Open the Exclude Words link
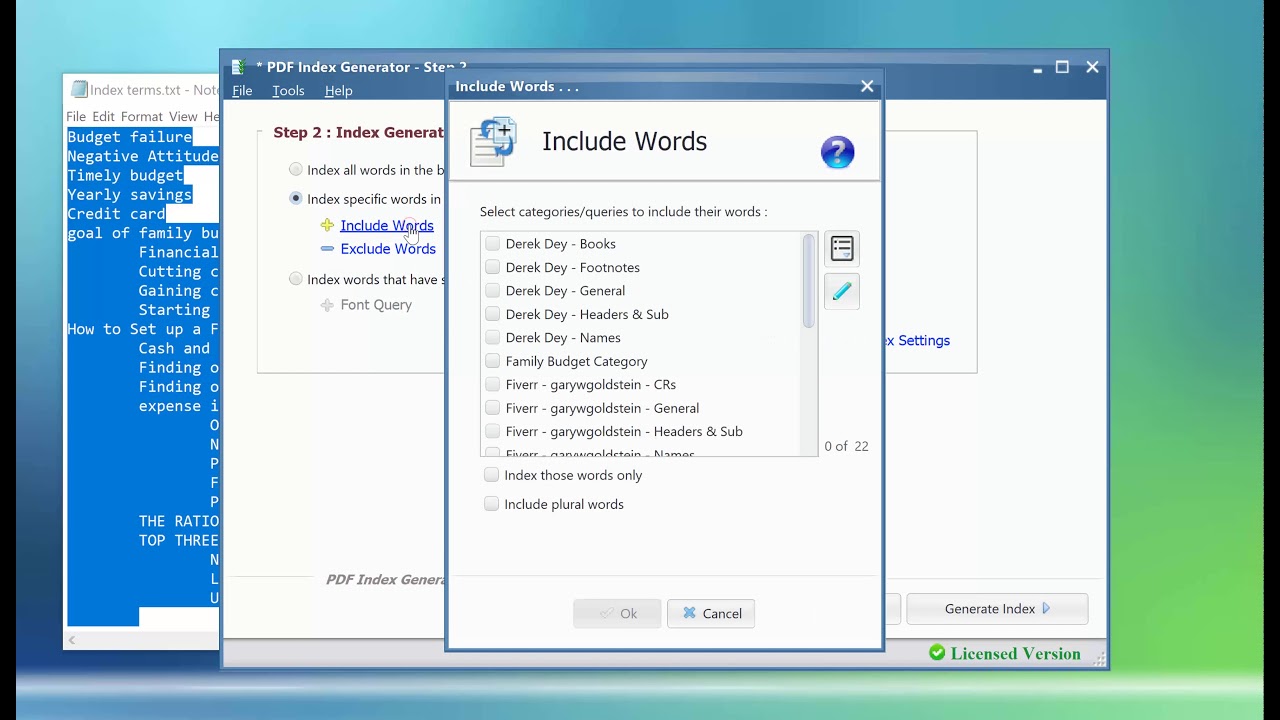 click(x=388, y=249)
